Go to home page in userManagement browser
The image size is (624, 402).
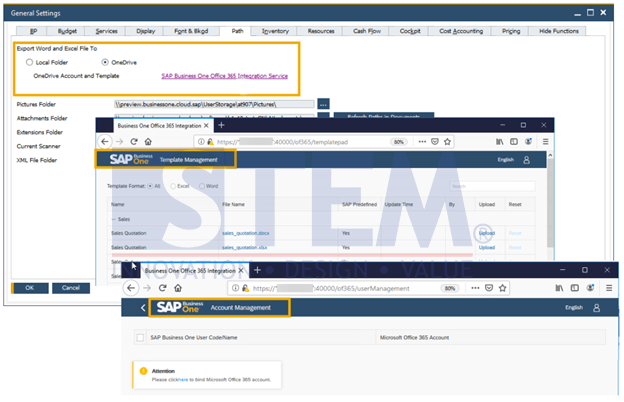[x=178, y=288]
